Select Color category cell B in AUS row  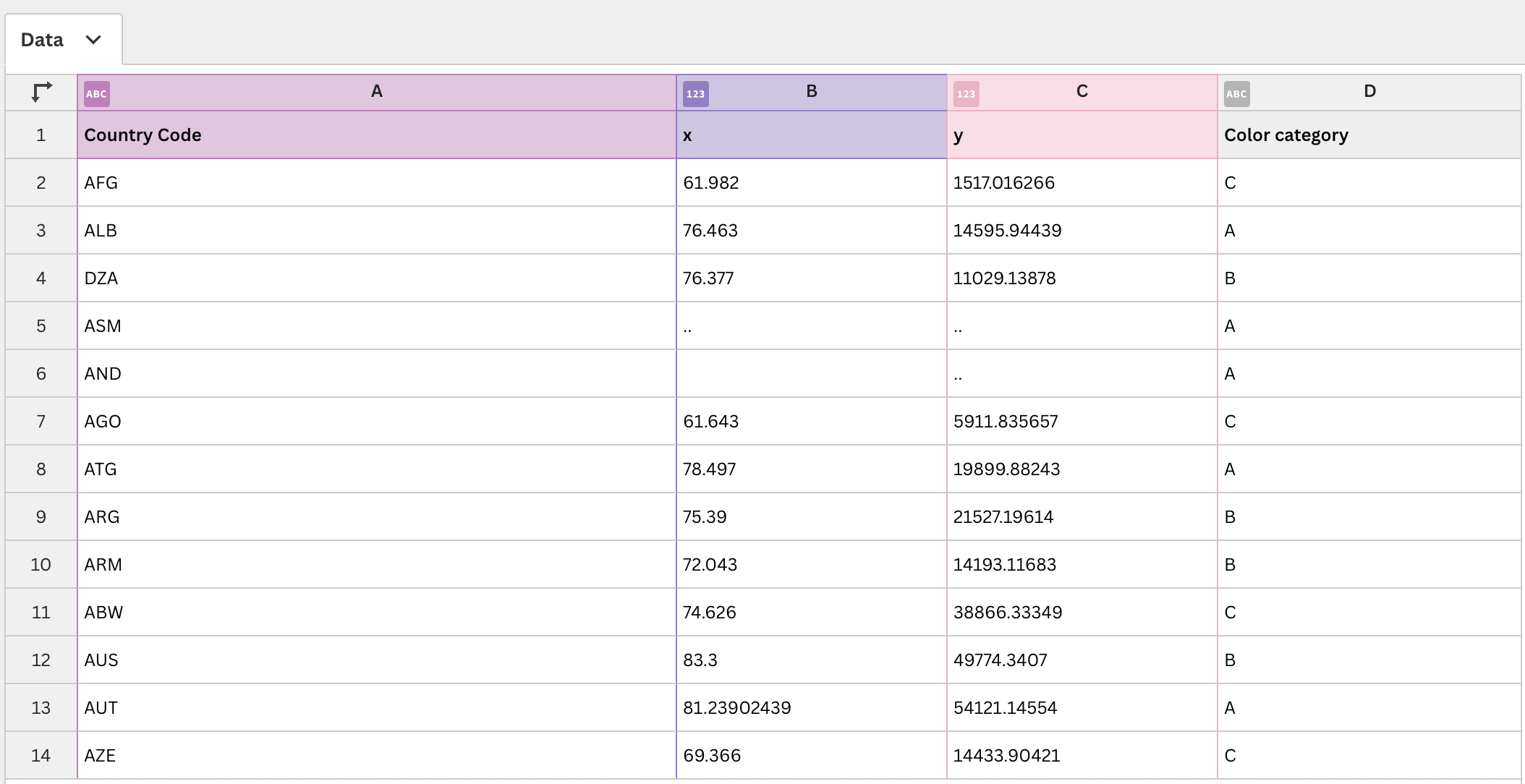(1369, 660)
